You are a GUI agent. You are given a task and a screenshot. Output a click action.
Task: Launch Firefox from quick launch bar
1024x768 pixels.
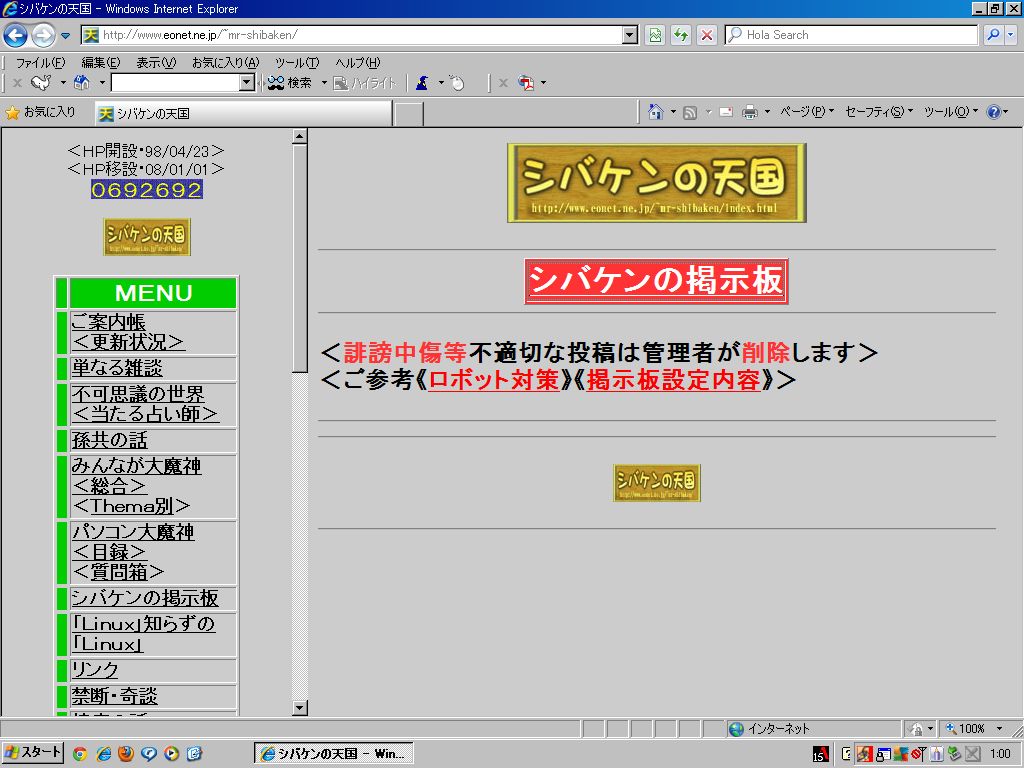pyautogui.click(x=125, y=754)
